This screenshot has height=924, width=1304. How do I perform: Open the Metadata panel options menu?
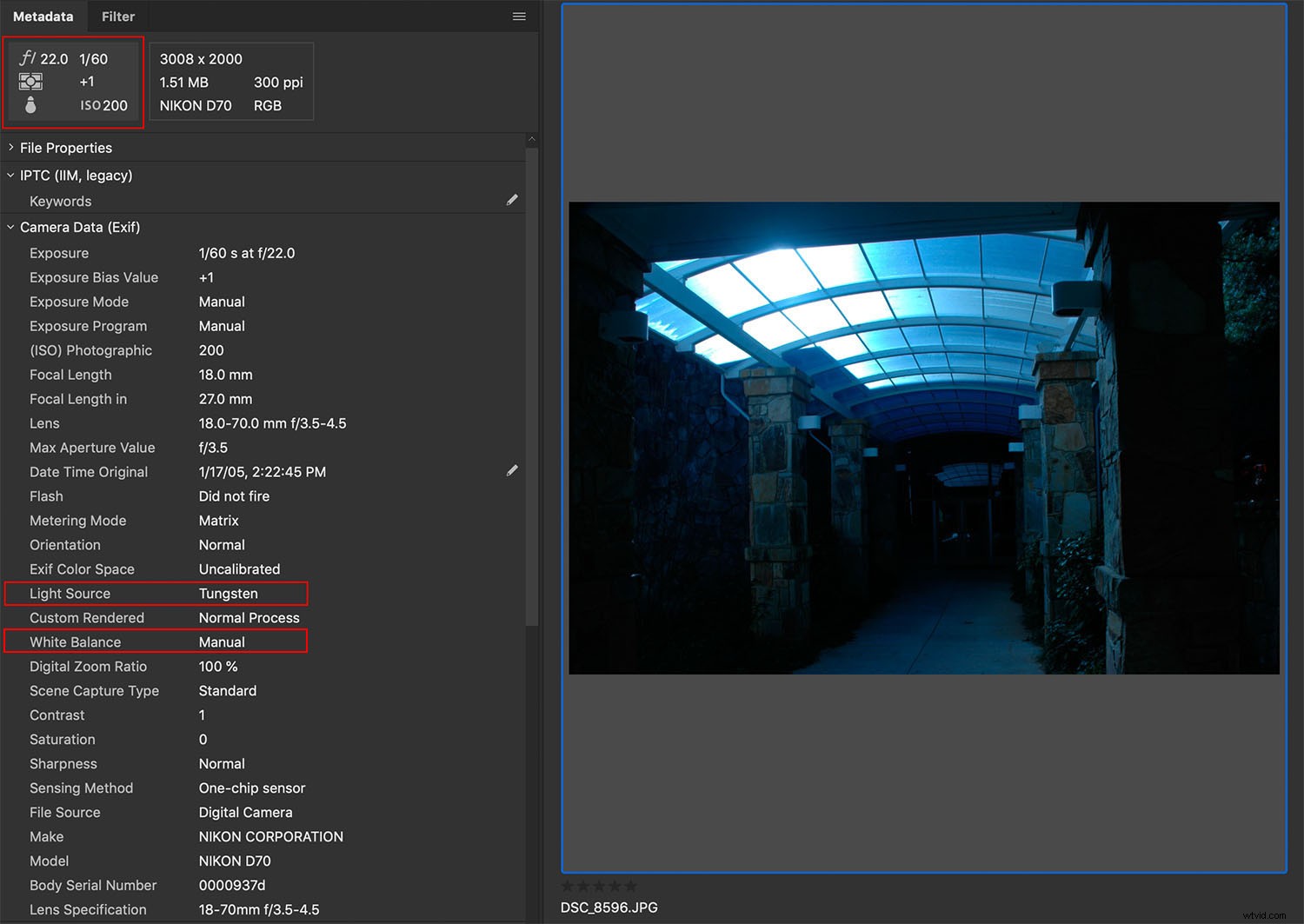(519, 17)
